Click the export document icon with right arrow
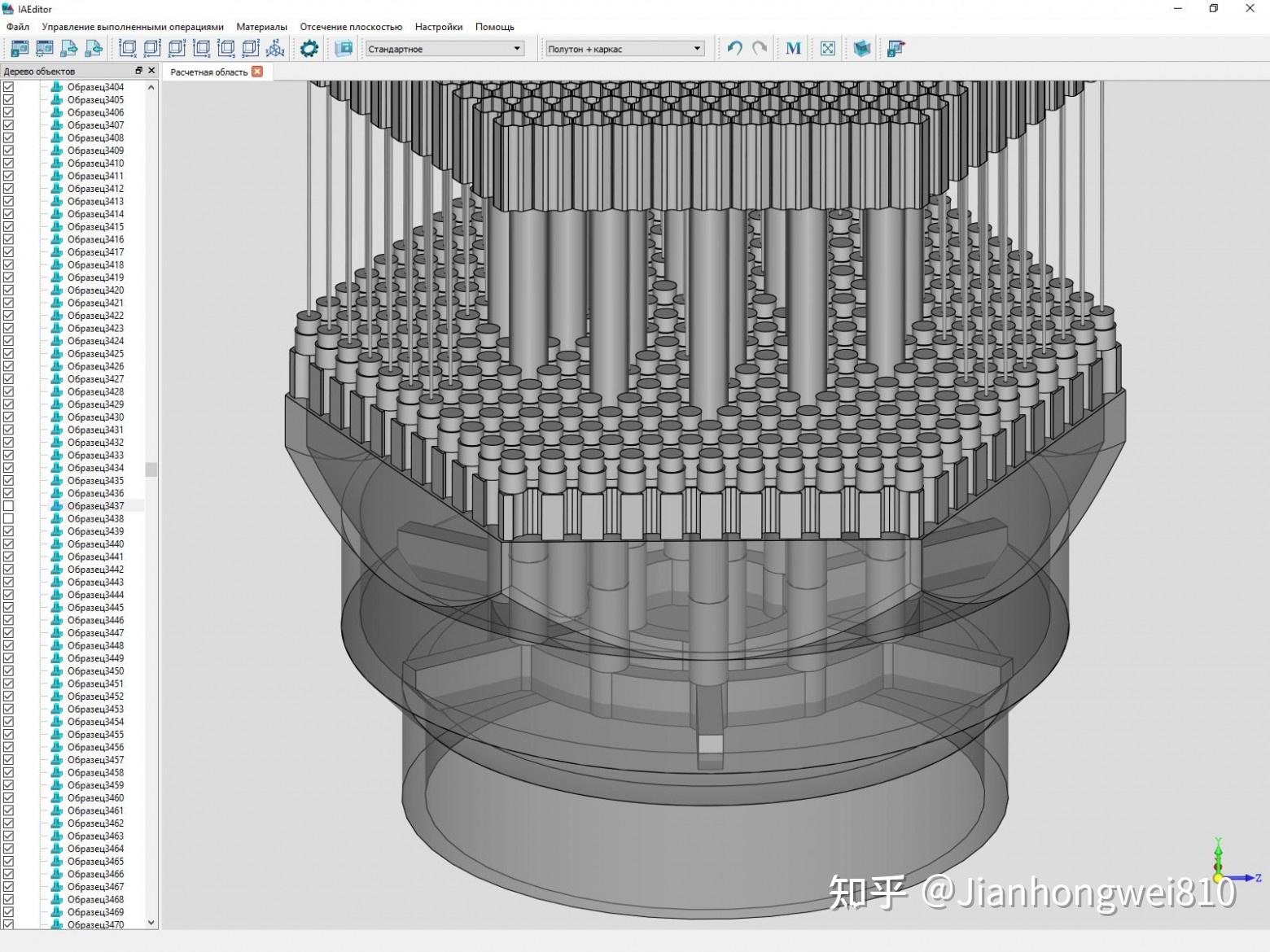Image resolution: width=1270 pixels, height=952 pixels. point(69,48)
